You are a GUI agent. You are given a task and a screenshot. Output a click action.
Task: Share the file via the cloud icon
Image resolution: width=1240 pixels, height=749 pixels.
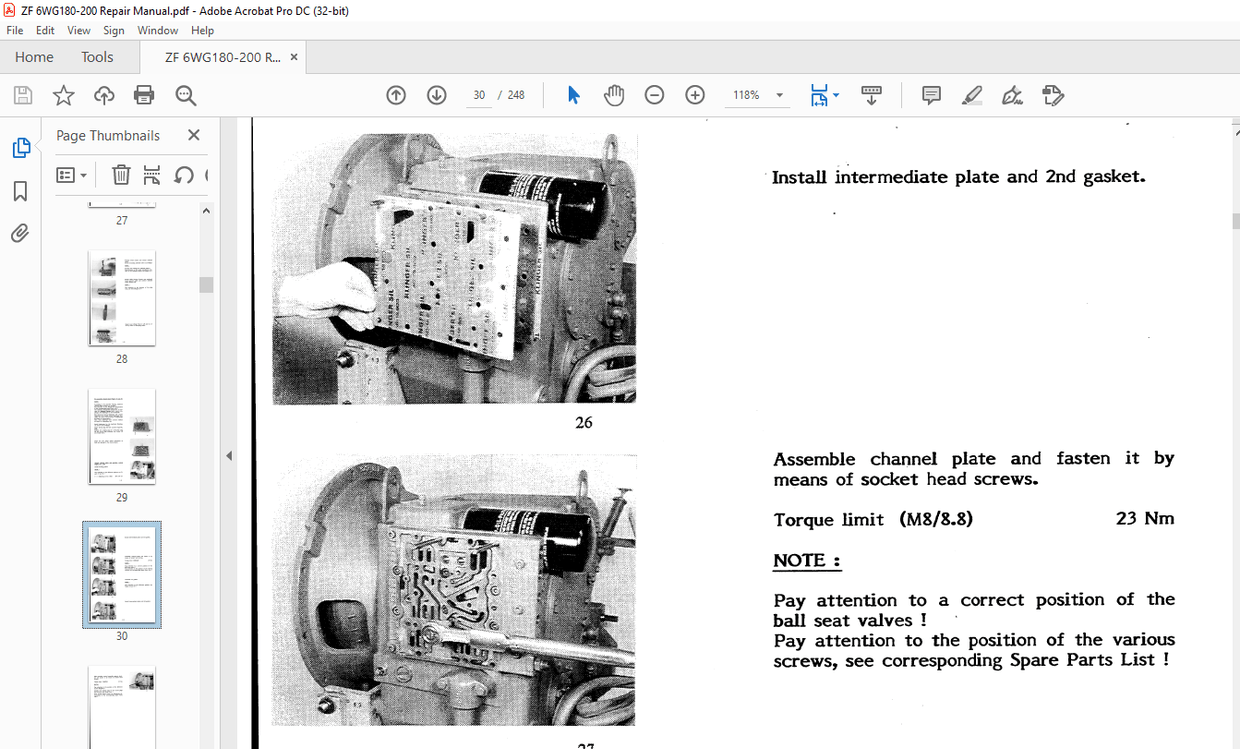click(104, 95)
